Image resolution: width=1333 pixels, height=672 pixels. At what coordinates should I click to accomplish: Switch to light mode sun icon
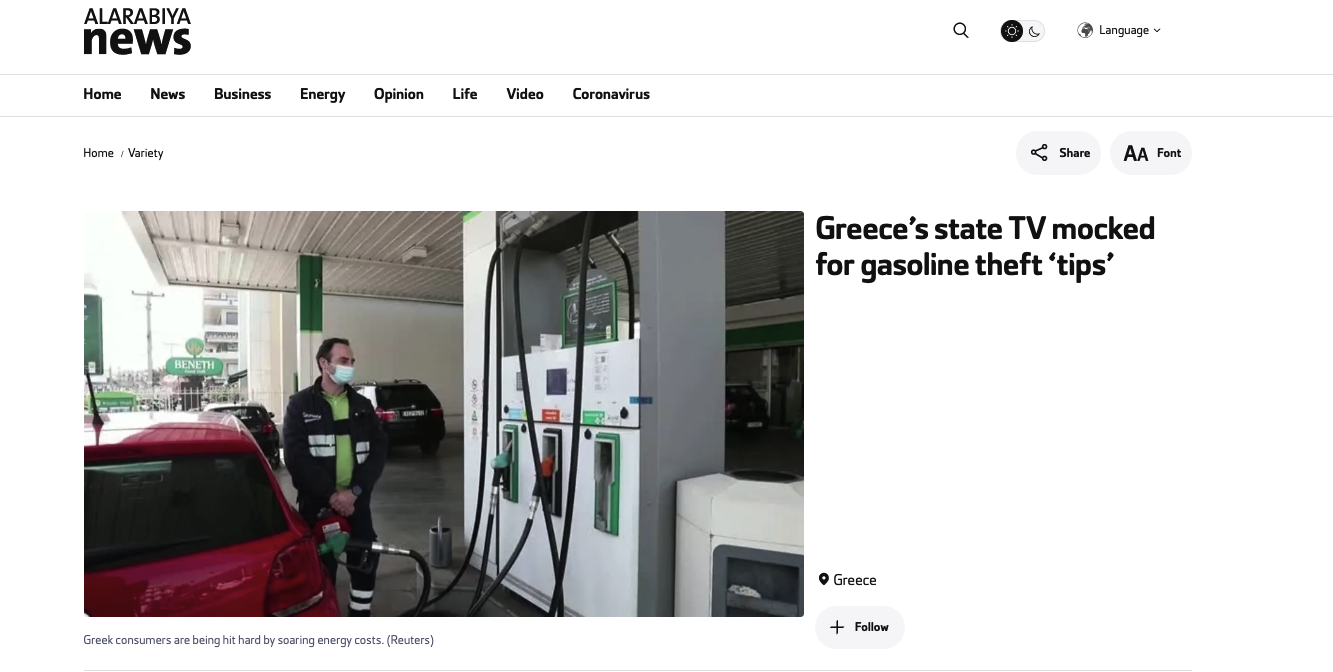[1012, 31]
